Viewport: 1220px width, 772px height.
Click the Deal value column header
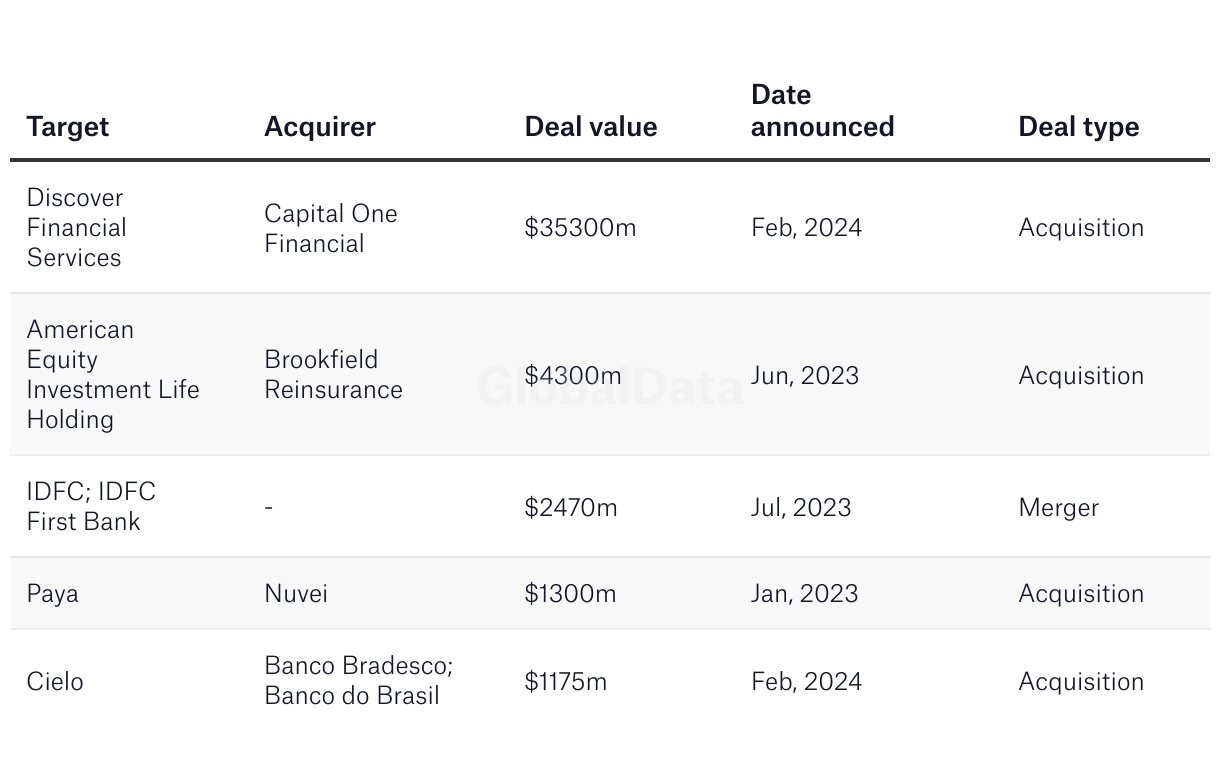point(591,127)
